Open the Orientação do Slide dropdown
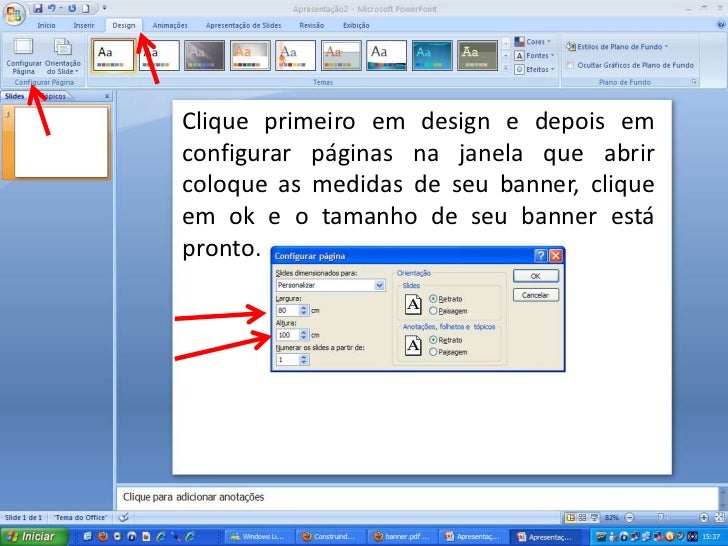The image size is (728, 546). tap(63, 56)
